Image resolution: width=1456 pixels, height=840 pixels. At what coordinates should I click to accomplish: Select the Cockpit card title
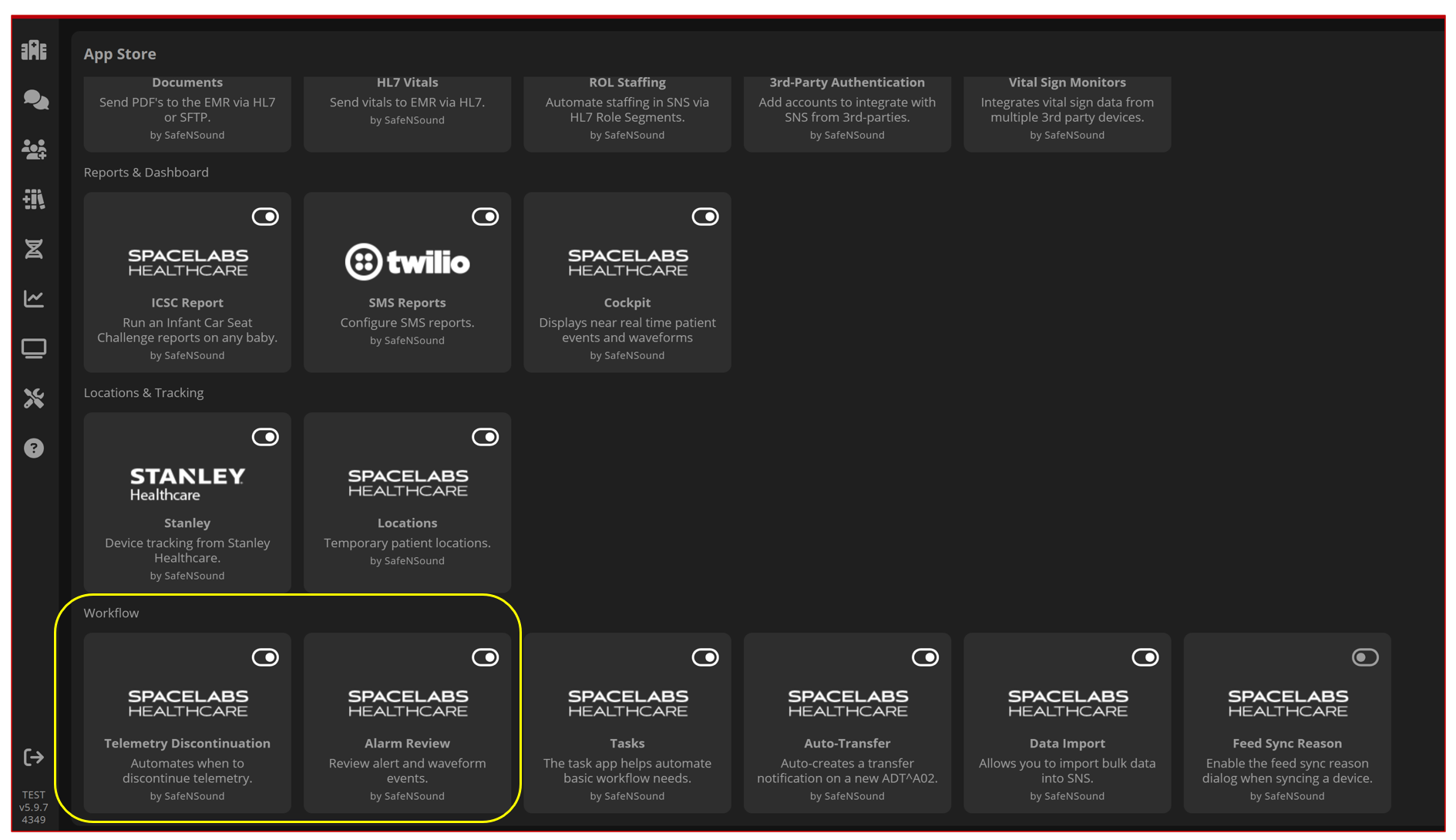627,303
